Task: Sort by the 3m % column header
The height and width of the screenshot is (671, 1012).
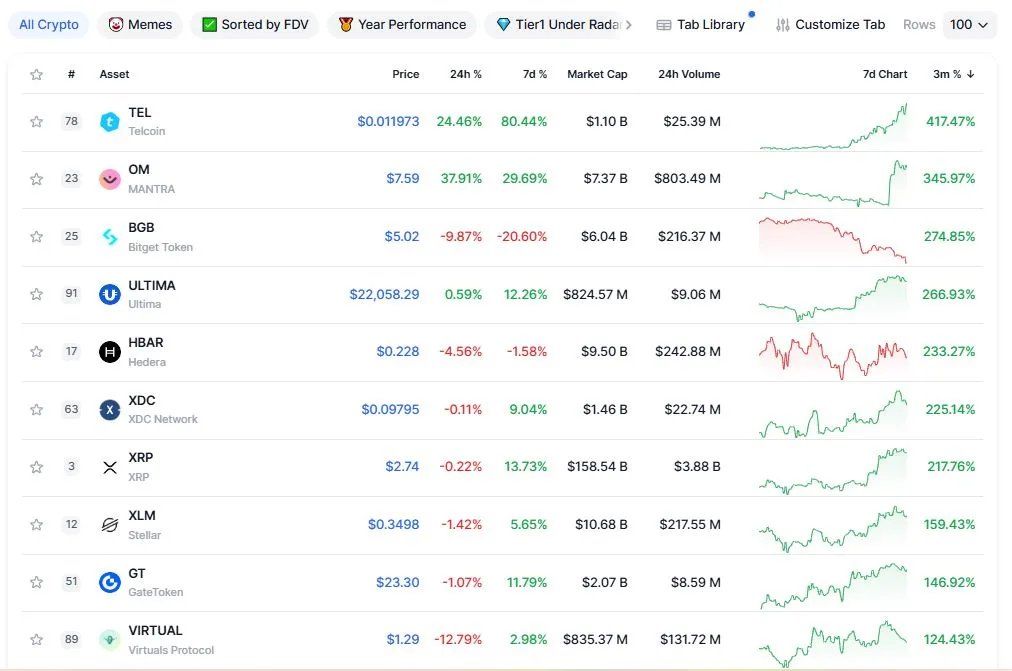Action: coord(953,74)
